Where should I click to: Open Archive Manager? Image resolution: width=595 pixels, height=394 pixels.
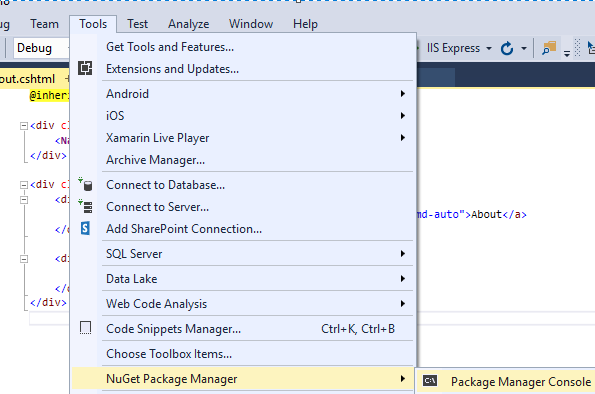pyautogui.click(x=243, y=160)
